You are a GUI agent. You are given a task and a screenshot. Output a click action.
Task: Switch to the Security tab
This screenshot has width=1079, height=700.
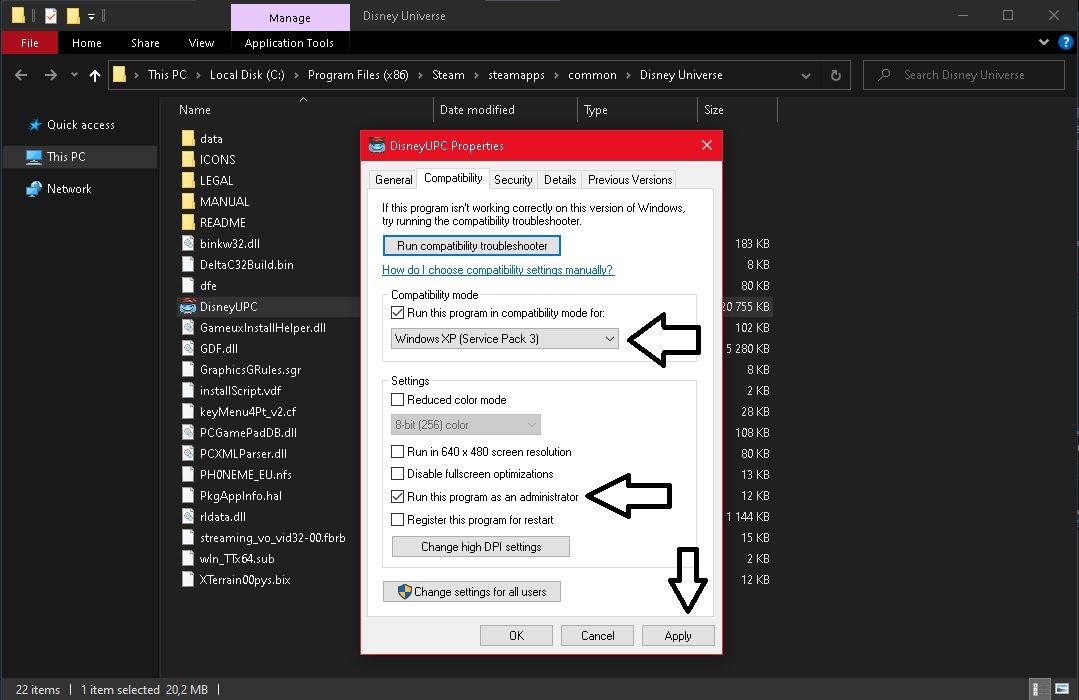coord(513,180)
